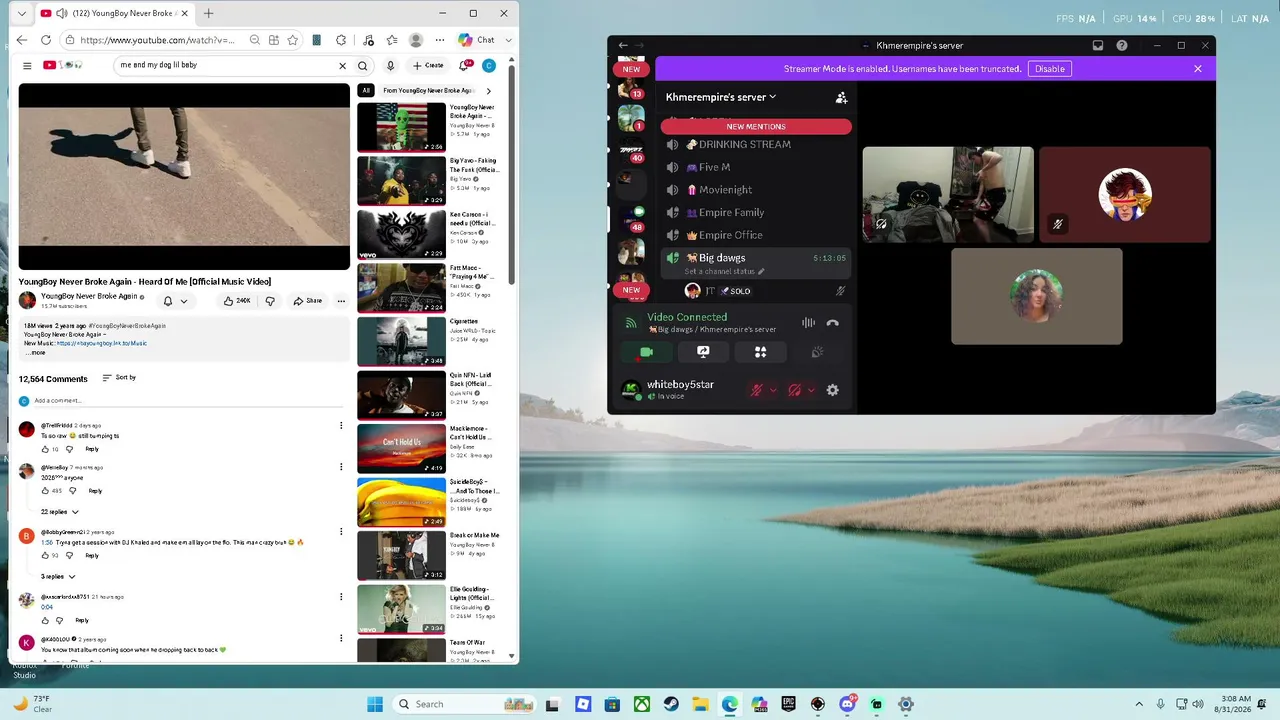This screenshot has width=1280, height=720.
Task: Start YouTube voice search with microphone
Action: point(390,66)
